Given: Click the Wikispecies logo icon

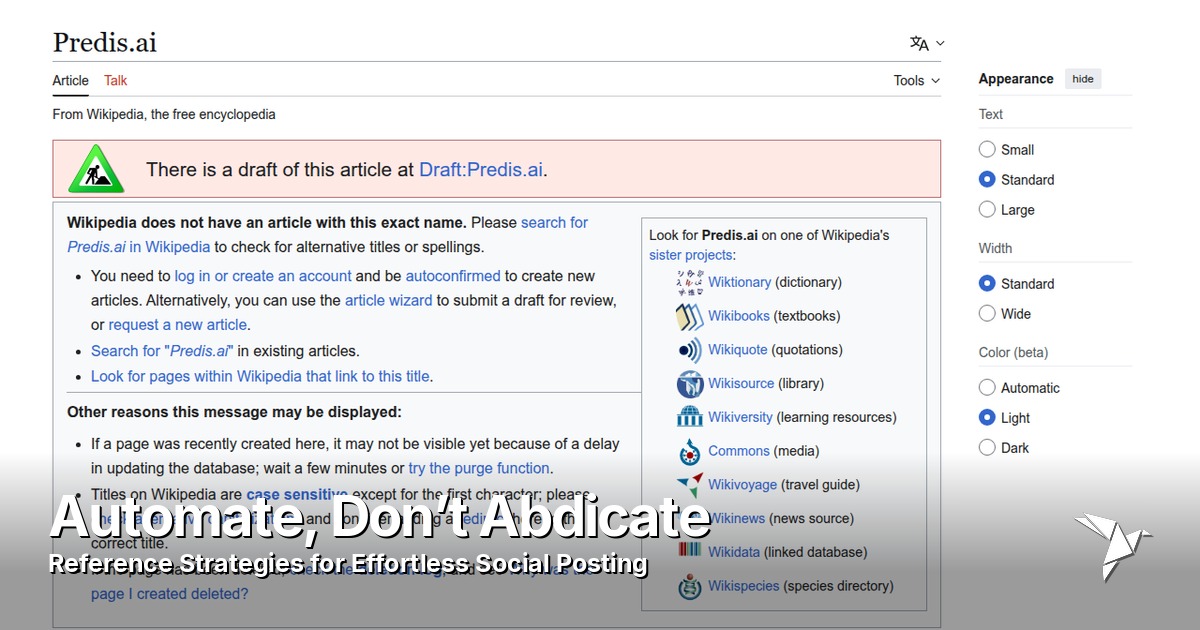Looking at the screenshot, I should tap(690, 586).
